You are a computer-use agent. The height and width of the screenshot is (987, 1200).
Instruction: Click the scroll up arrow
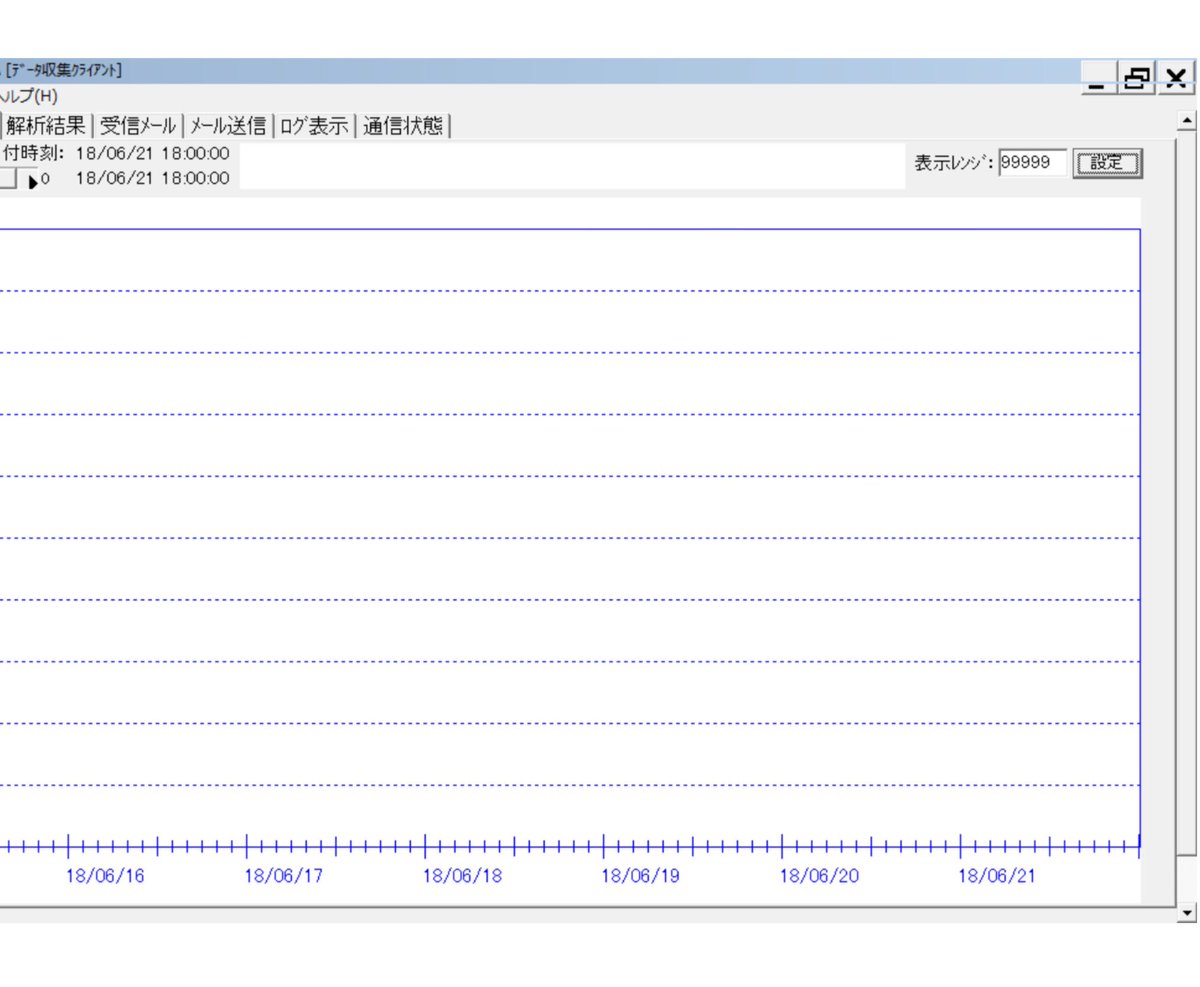tap(1187, 121)
